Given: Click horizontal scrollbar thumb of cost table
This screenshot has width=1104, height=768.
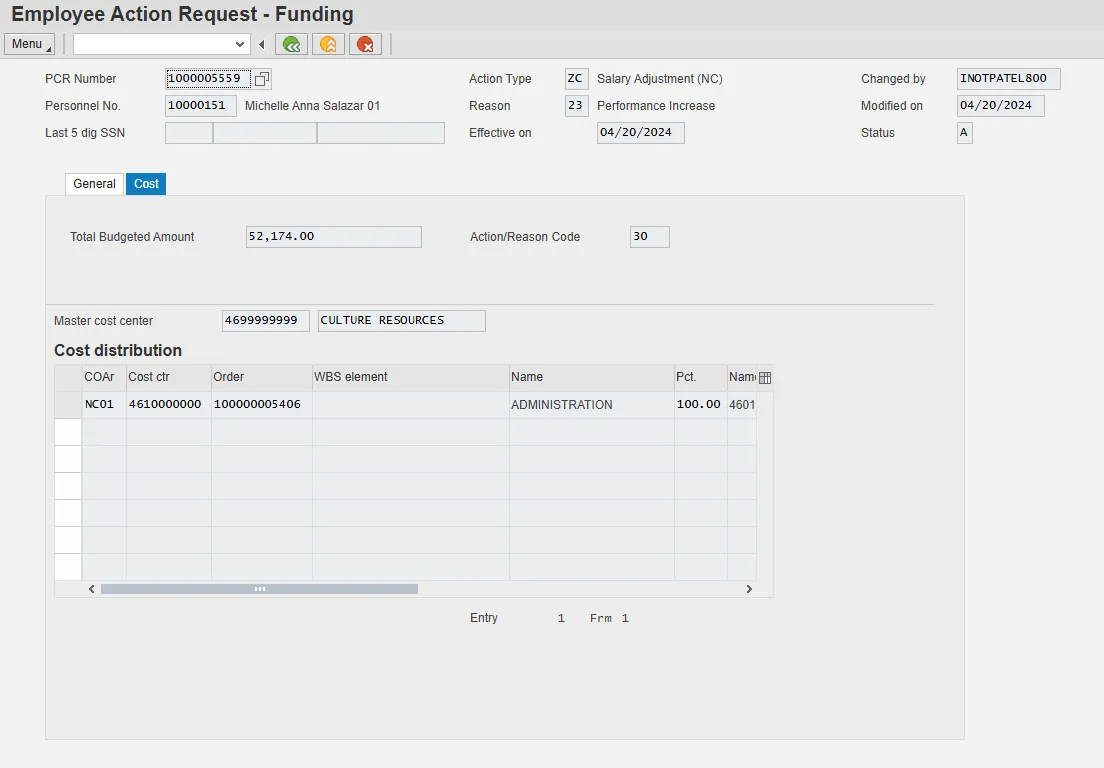Looking at the screenshot, I should point(259,589).
